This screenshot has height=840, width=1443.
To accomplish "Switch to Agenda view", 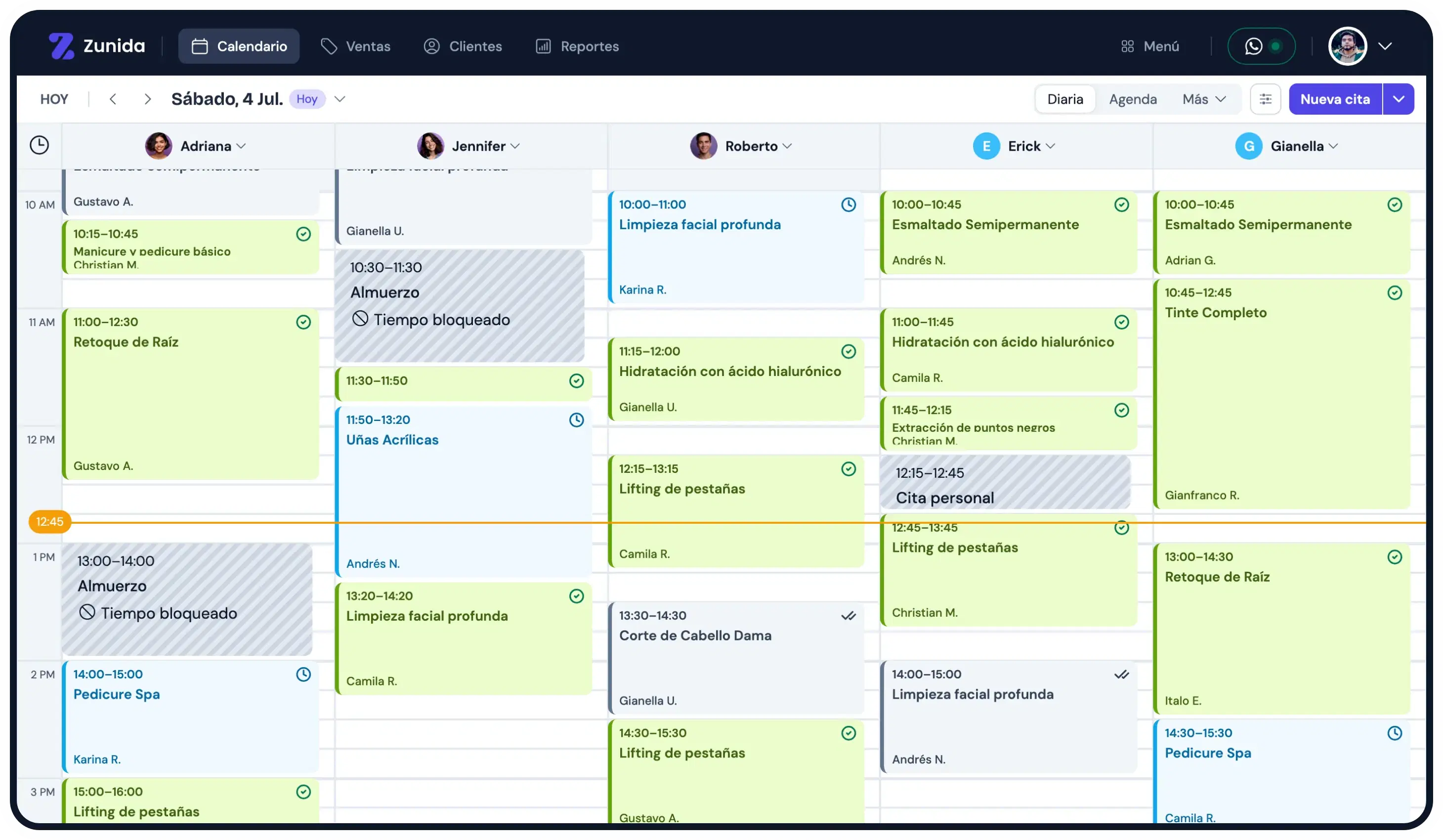I will pyautogui.click(x=1132, y=99).
